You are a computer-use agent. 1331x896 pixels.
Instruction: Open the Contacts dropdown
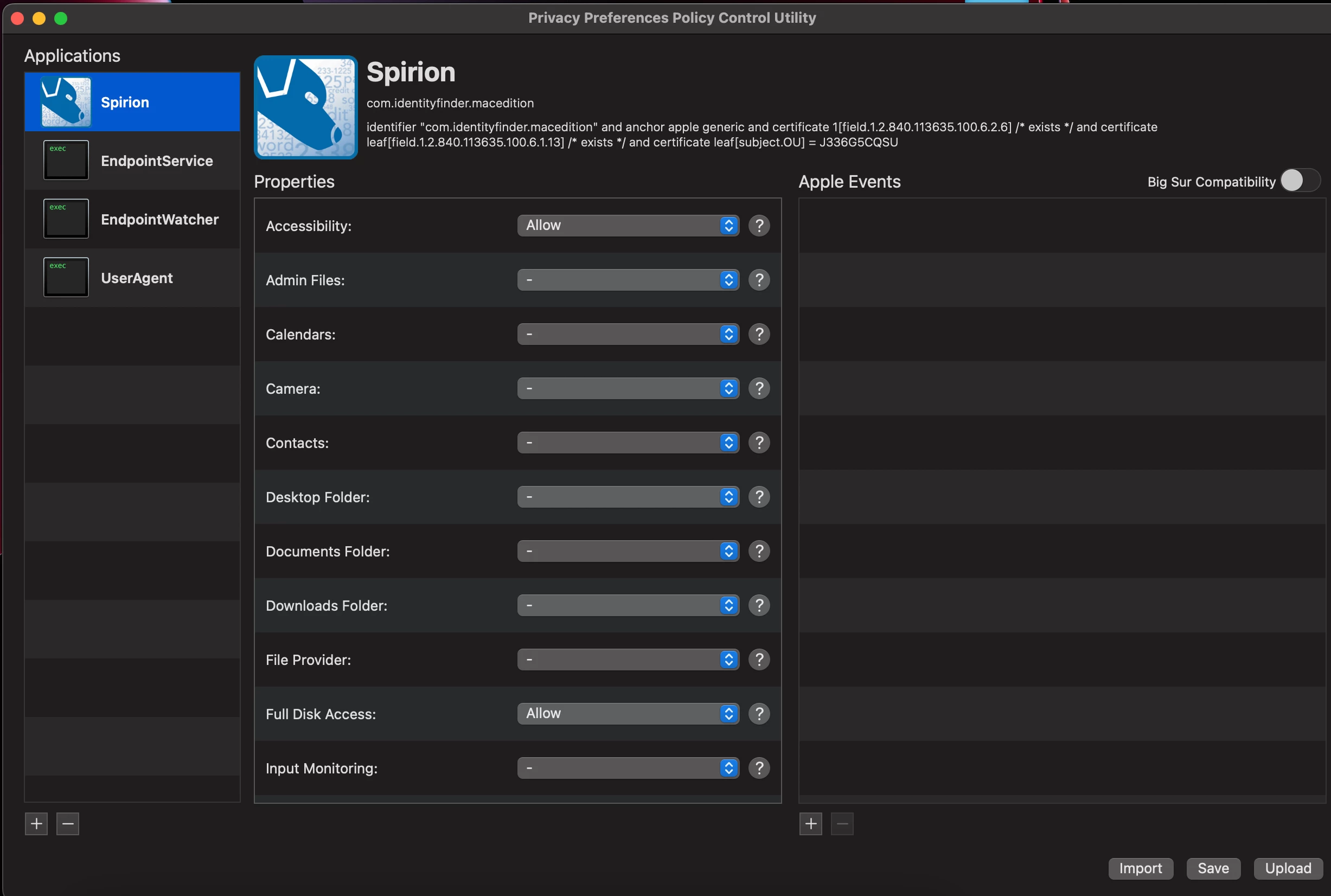[628, 443]
